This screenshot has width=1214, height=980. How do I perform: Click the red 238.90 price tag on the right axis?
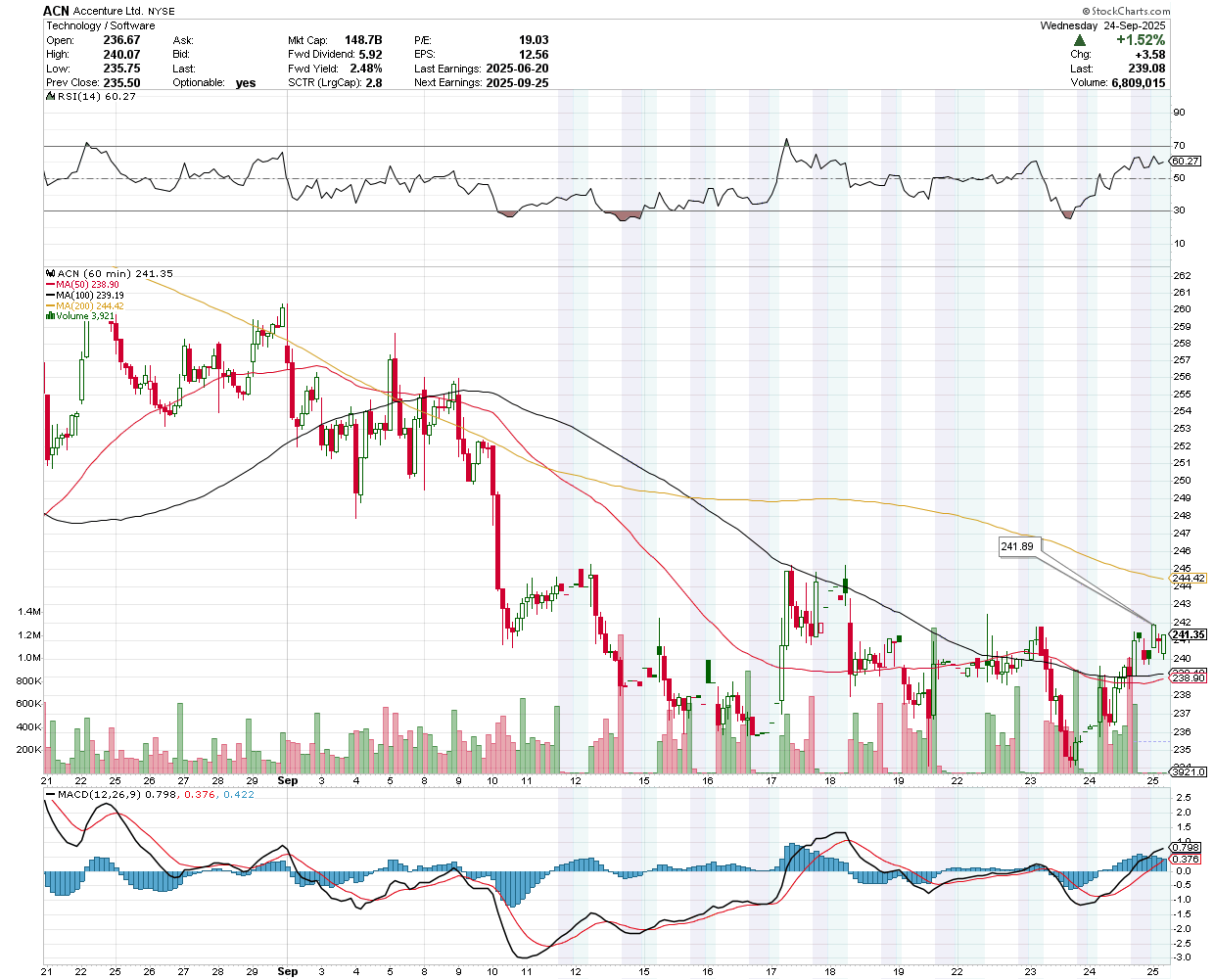point(1188,677)
